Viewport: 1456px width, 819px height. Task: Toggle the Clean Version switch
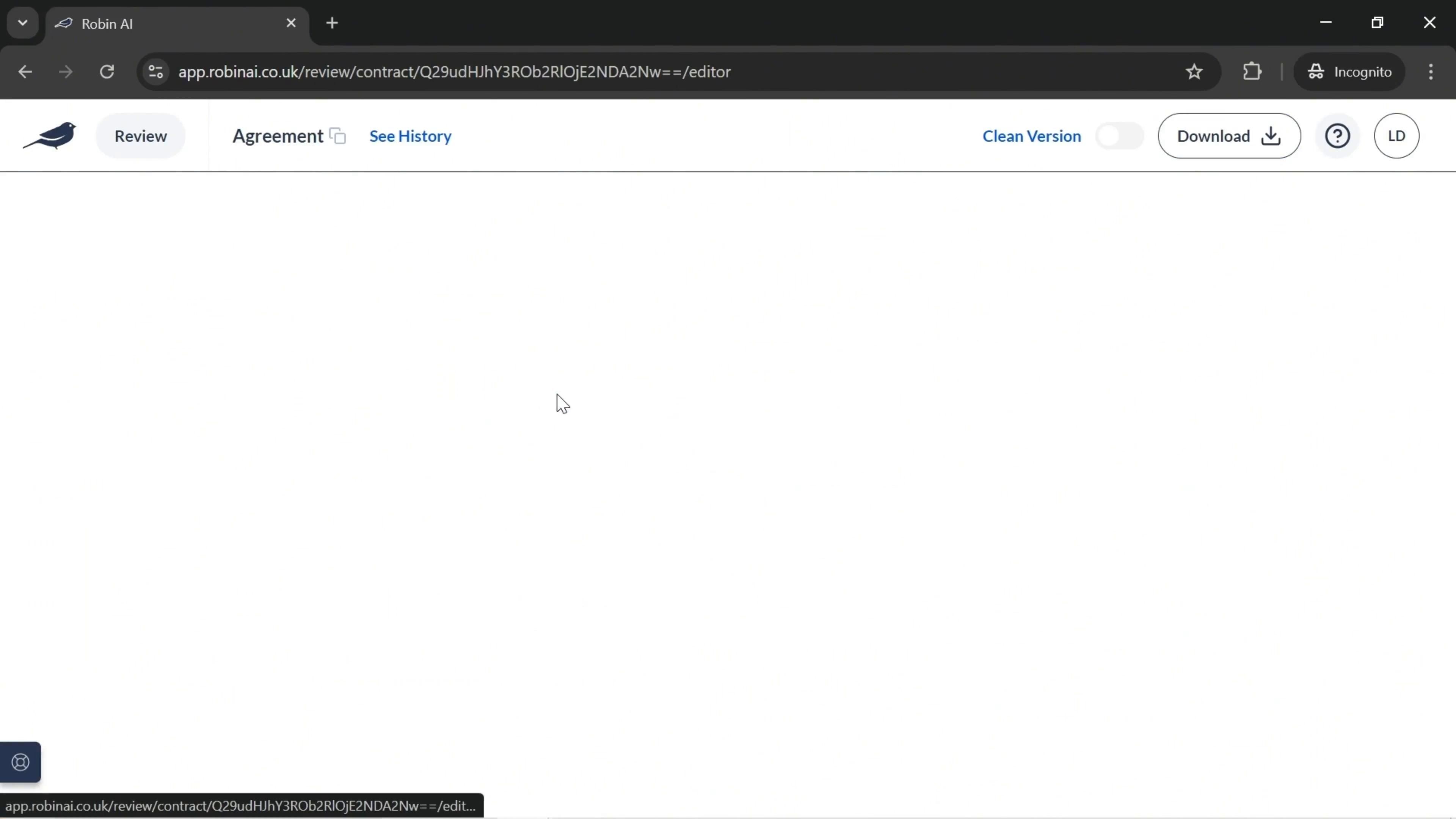[x=1119, y=136]
